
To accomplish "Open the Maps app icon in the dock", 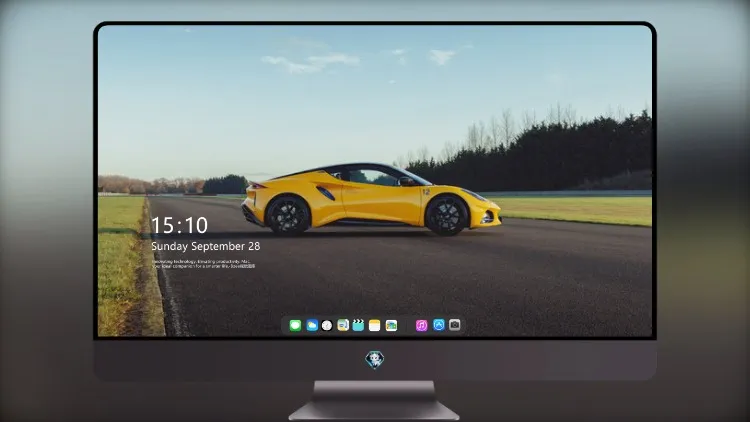I will 343,325.
